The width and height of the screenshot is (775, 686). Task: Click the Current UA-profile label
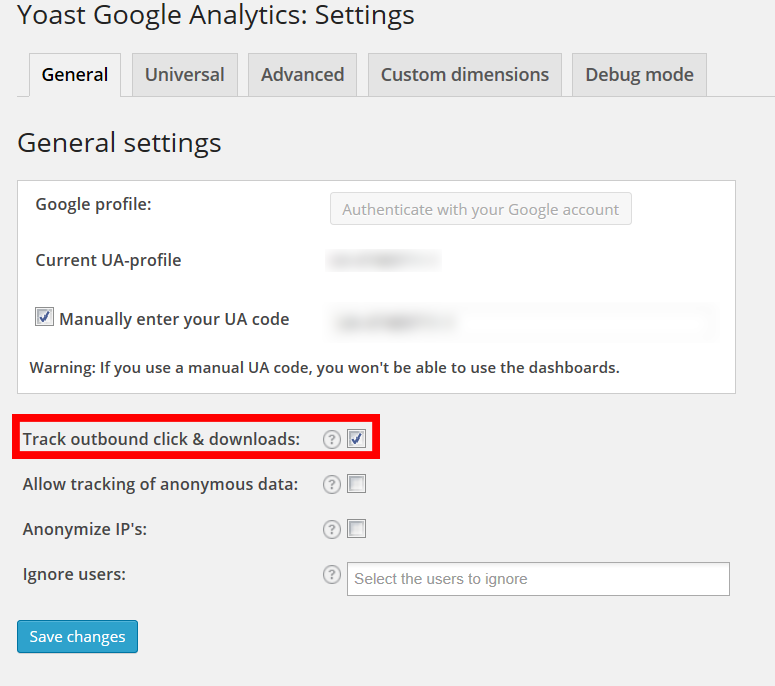click(x=108, y=260)
